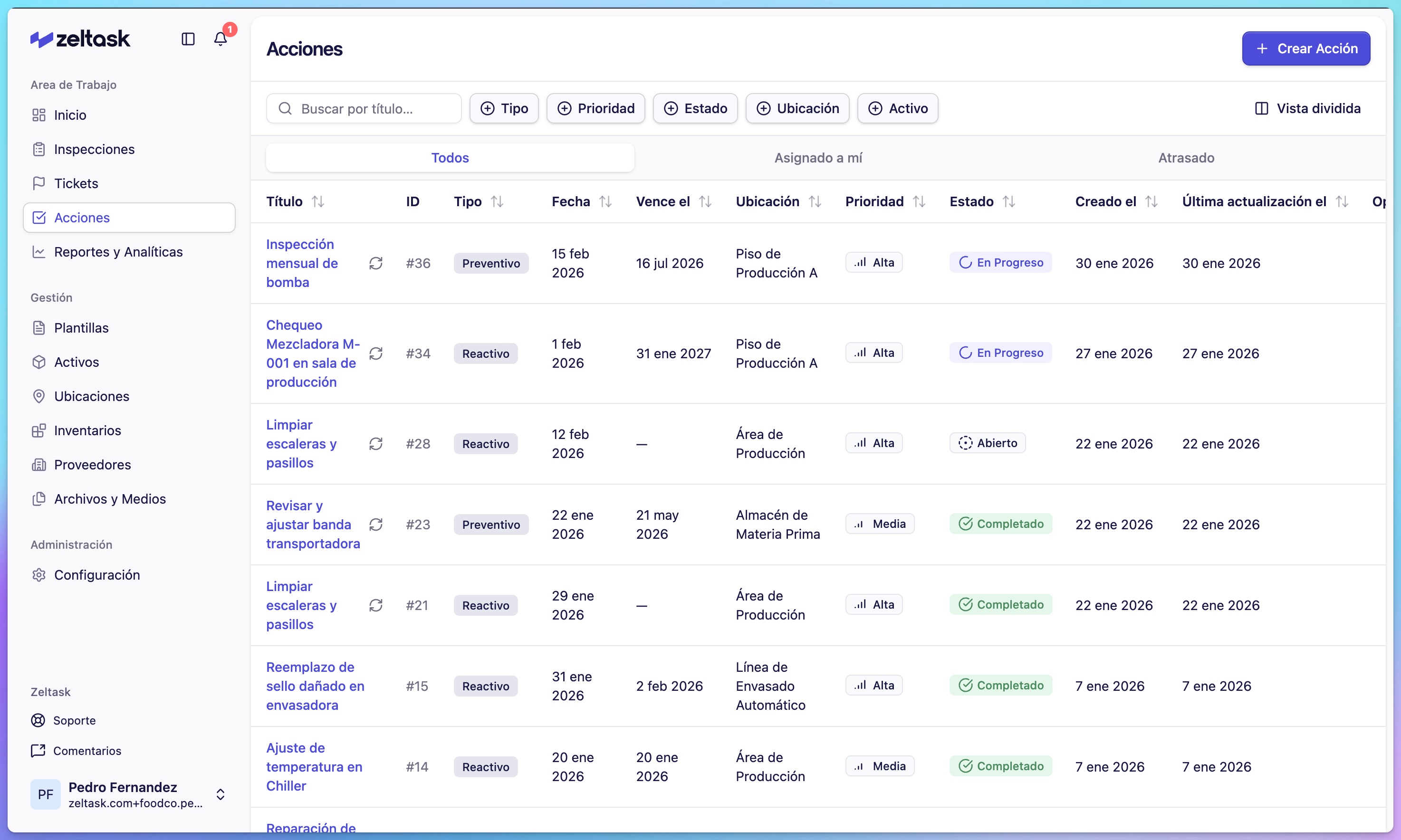Image resolution: width=1401 pixels, height=840 pixels.
Task: Sort by the Tipo column
Action: click(478, 201)
